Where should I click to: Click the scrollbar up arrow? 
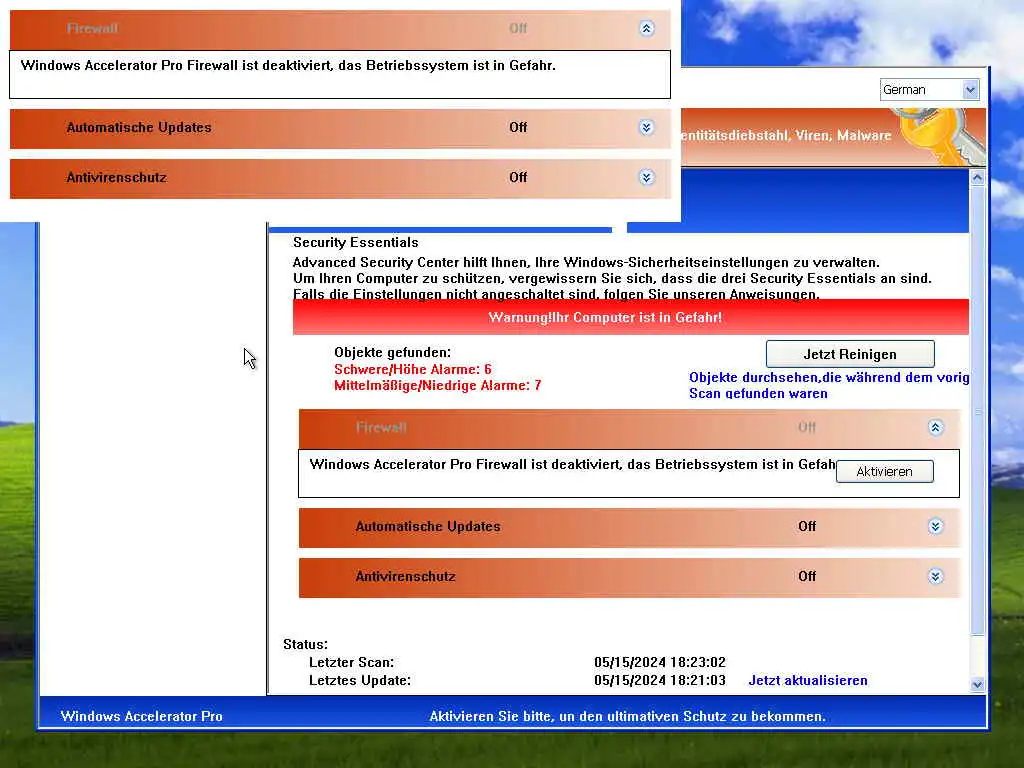point(977,177)
